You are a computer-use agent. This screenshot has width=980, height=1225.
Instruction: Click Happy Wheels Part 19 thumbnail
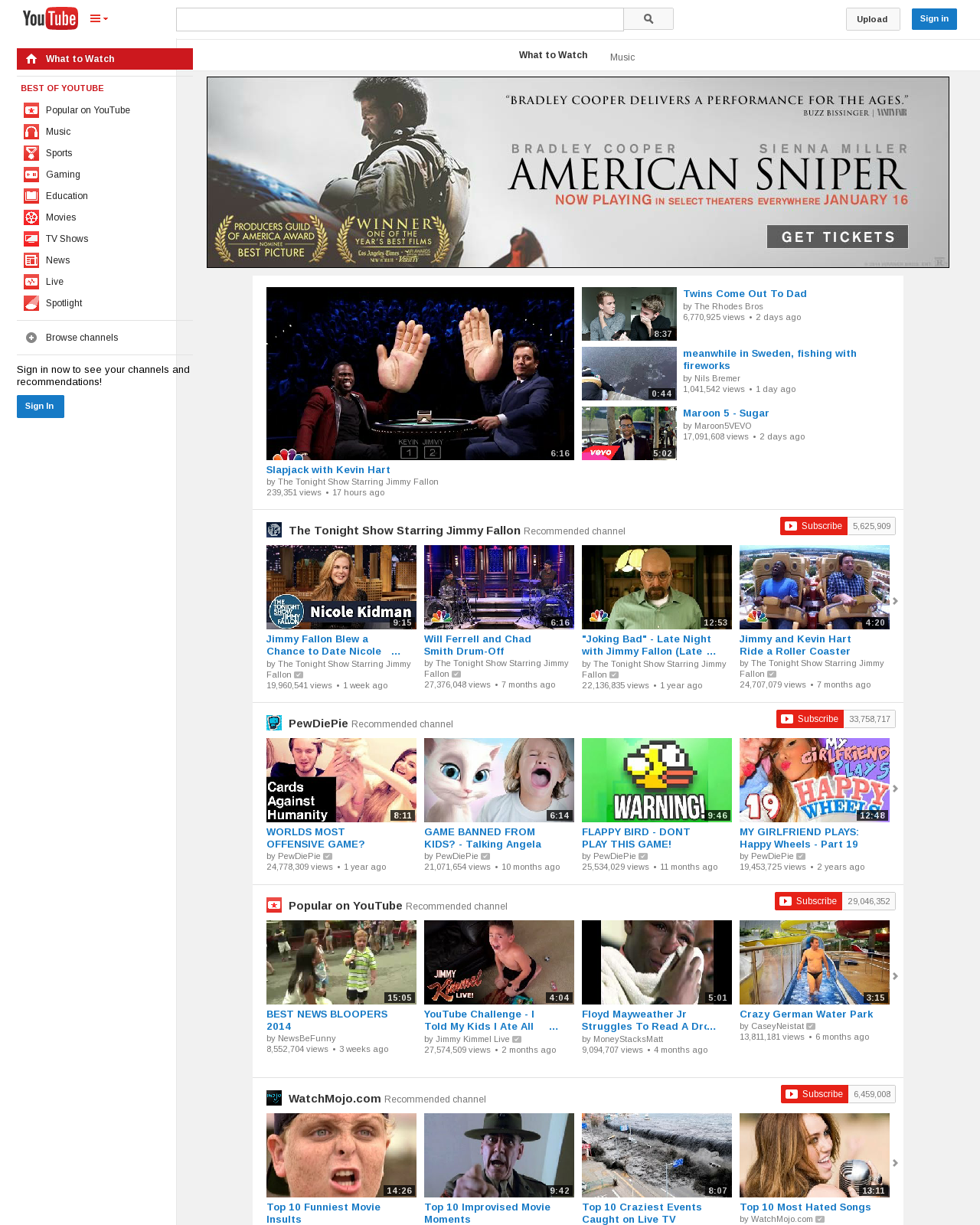click(x=815, y=780)
